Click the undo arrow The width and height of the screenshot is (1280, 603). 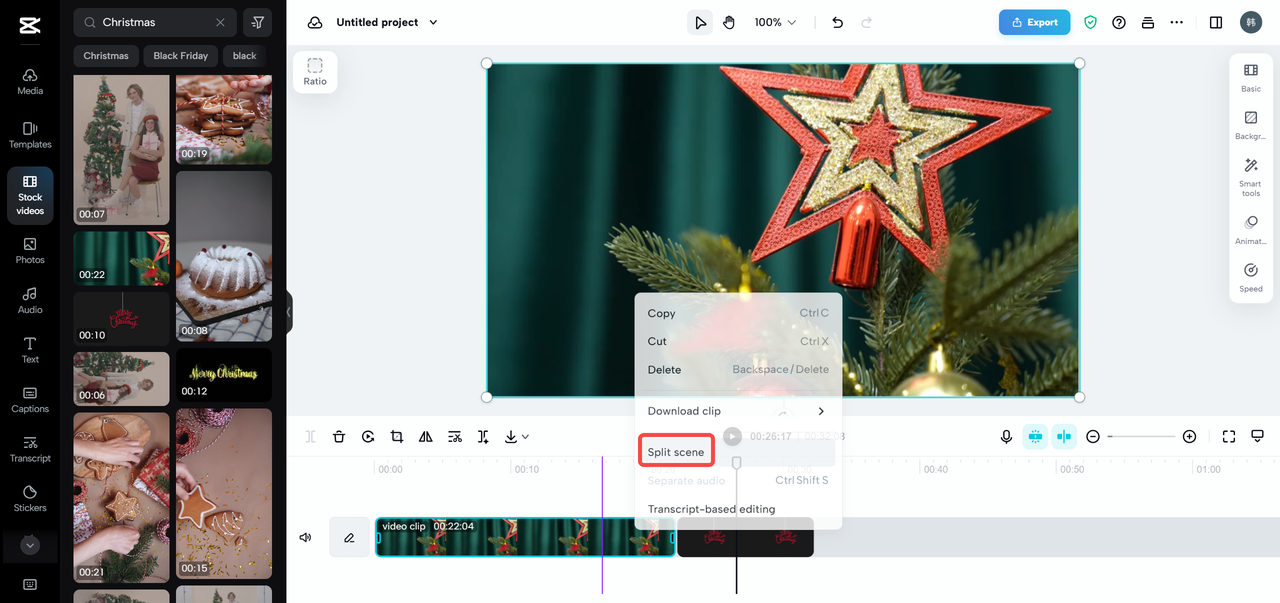click(838, 22)
